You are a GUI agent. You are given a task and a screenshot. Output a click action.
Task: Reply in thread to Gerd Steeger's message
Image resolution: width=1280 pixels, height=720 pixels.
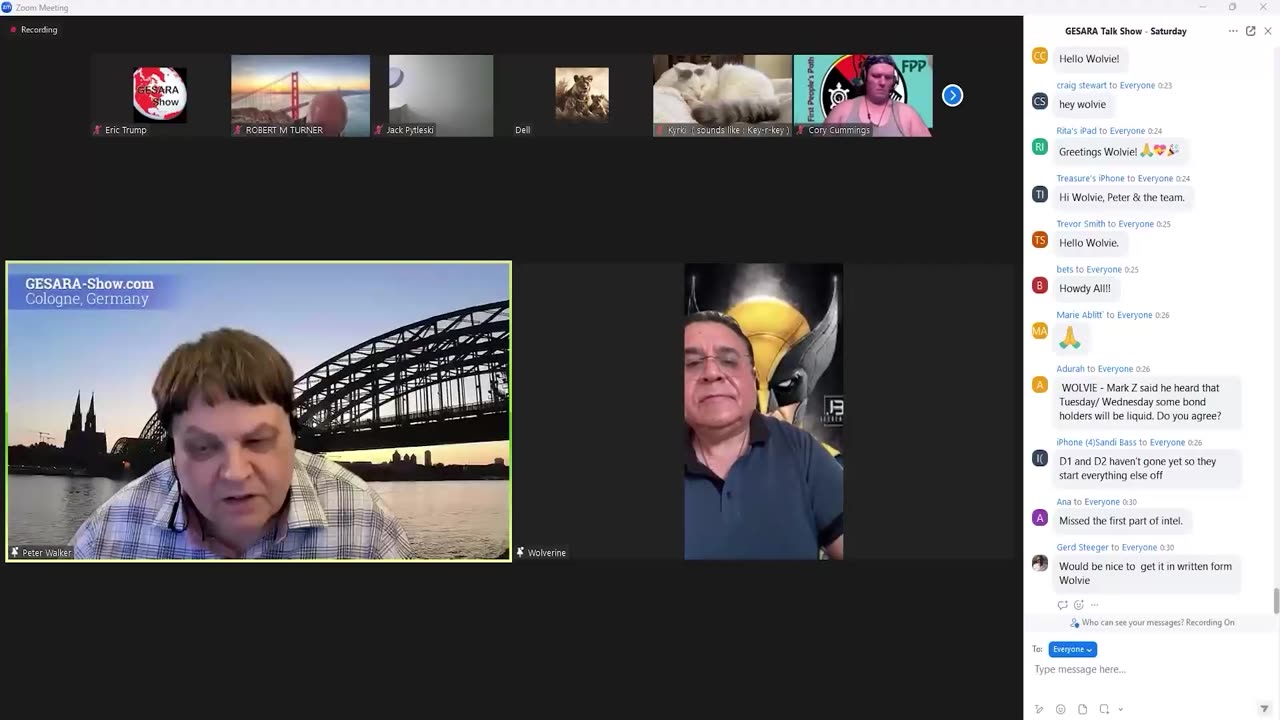point(1062,604)
